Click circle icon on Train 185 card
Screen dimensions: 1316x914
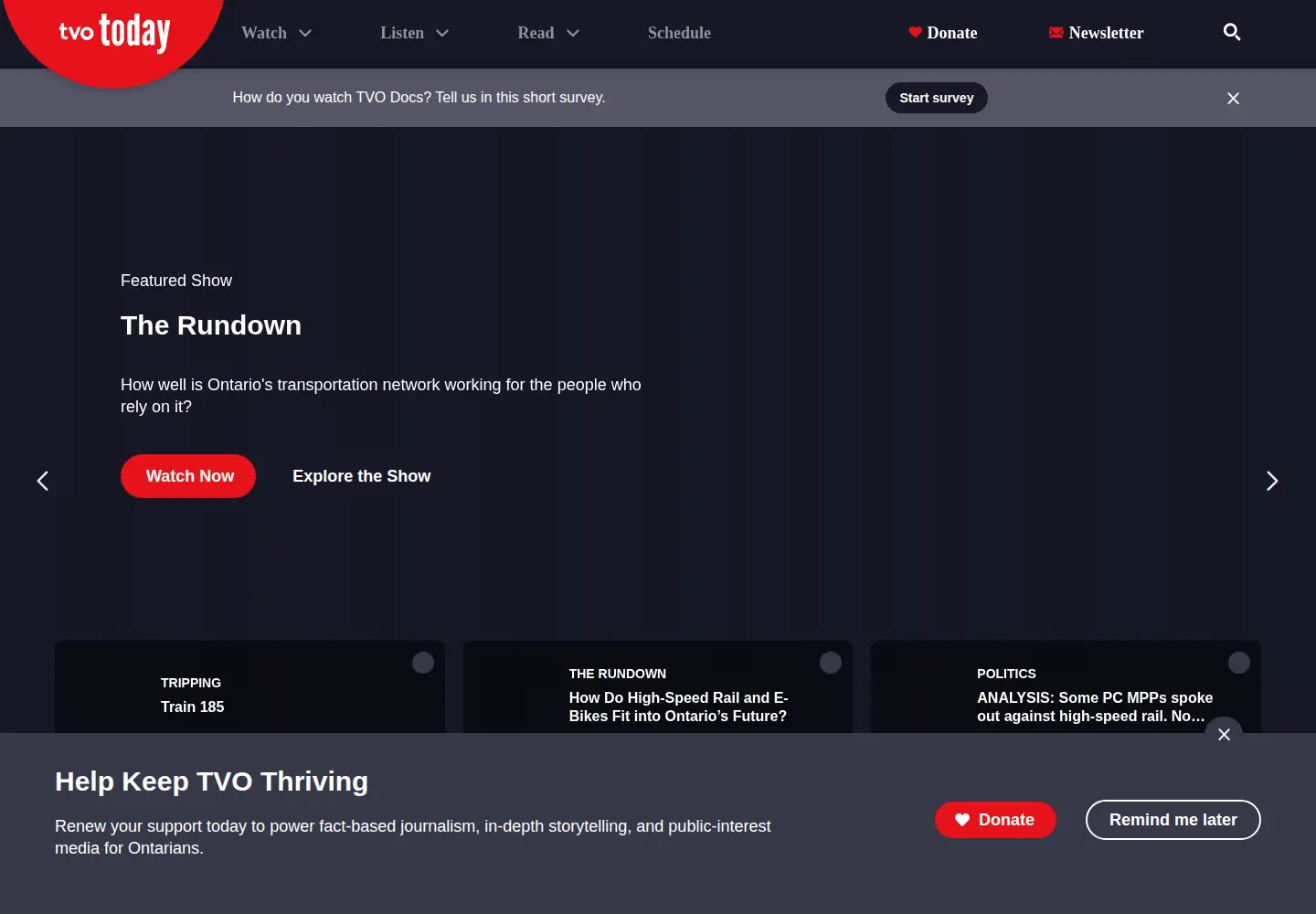(423, 663)
